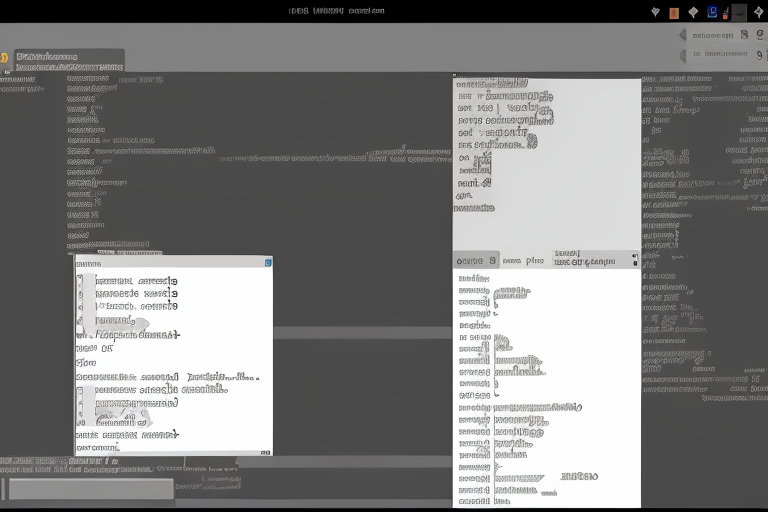
Task: Click the title text in the top bar
Action: coord(336,11)
